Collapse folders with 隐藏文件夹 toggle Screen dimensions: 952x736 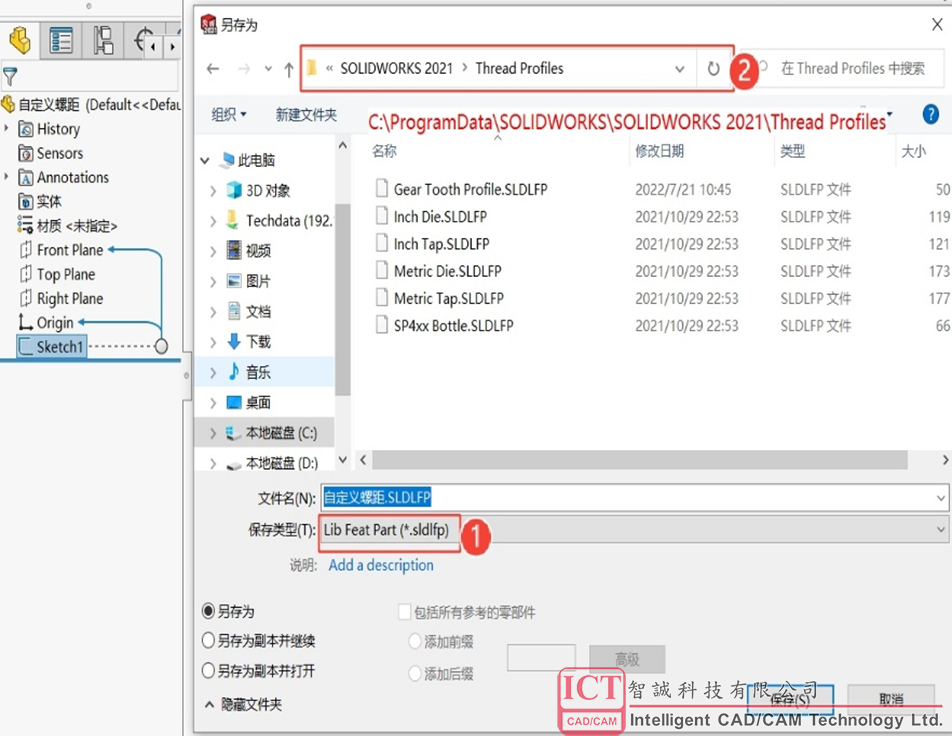click(x=243, y=704)
